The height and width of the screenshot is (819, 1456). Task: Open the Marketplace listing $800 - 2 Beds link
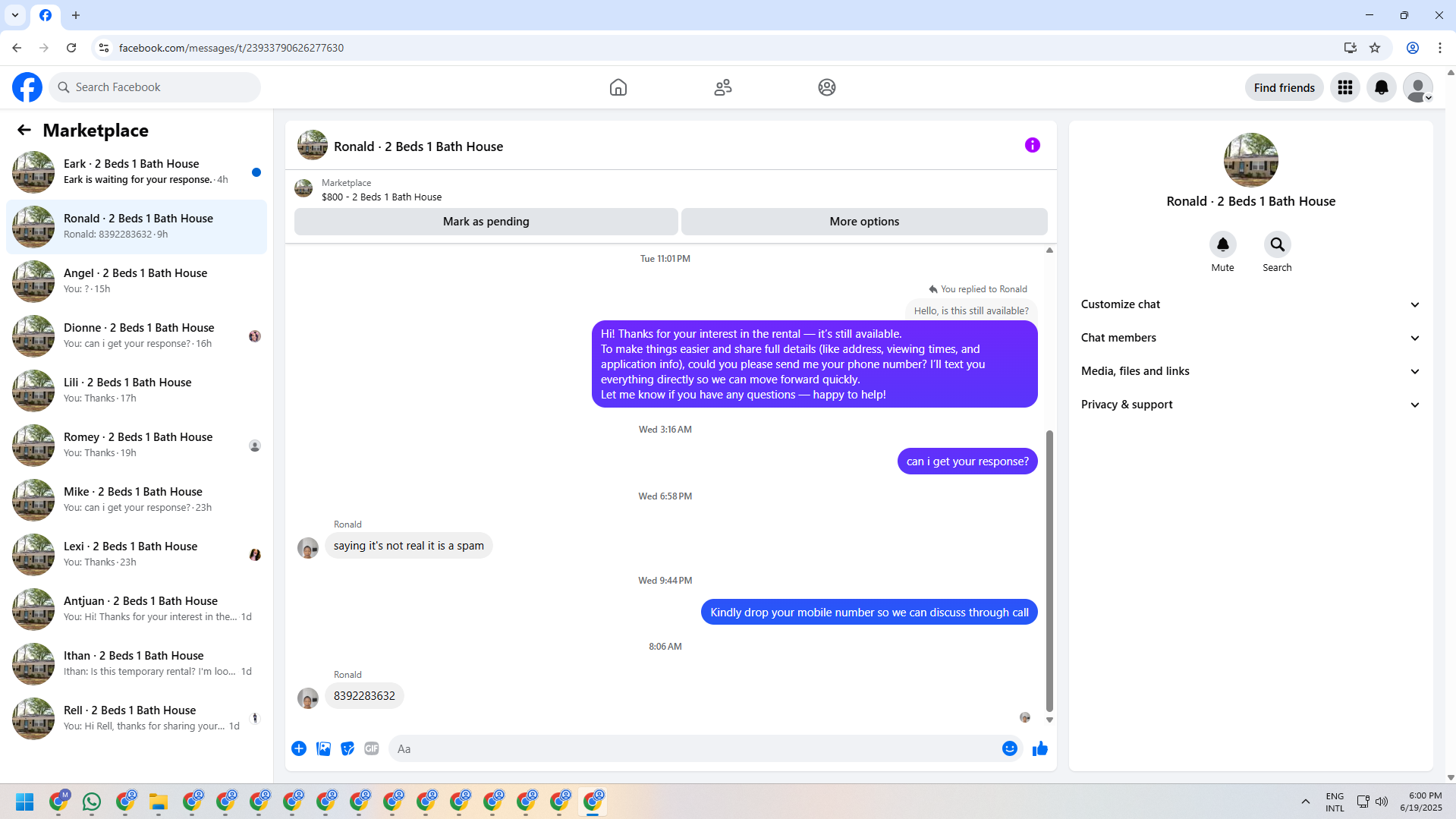point(382,197)
